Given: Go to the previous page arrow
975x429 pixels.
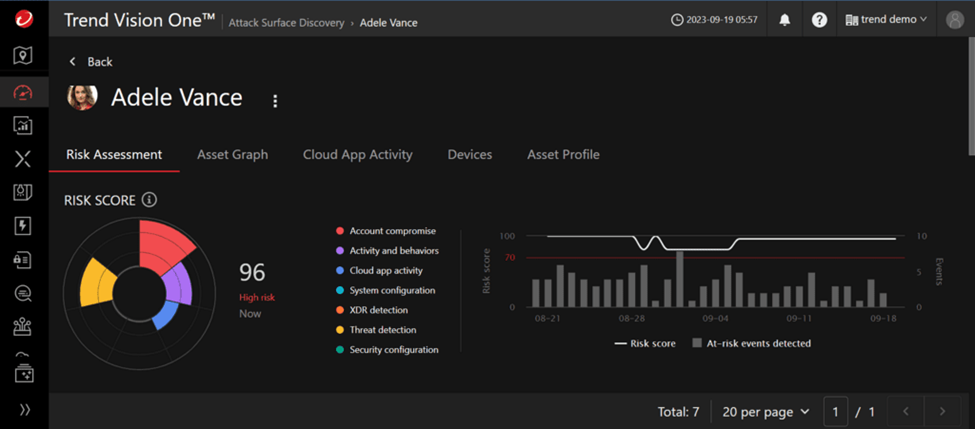Looking at the screenshot, I should coord(905,411).
